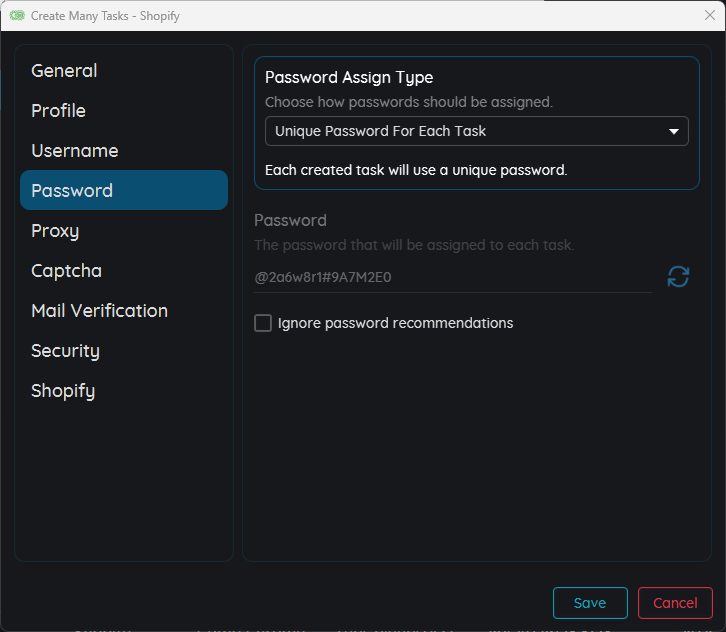Image resolution: width=726 pixels, height=632 pixels.
Task: Open the General settings section
Action: pyautogui.click(x=64, y=71)
